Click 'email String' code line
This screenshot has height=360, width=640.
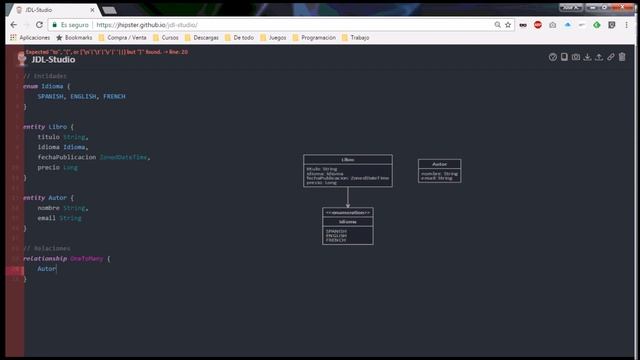tap(60, 218)
